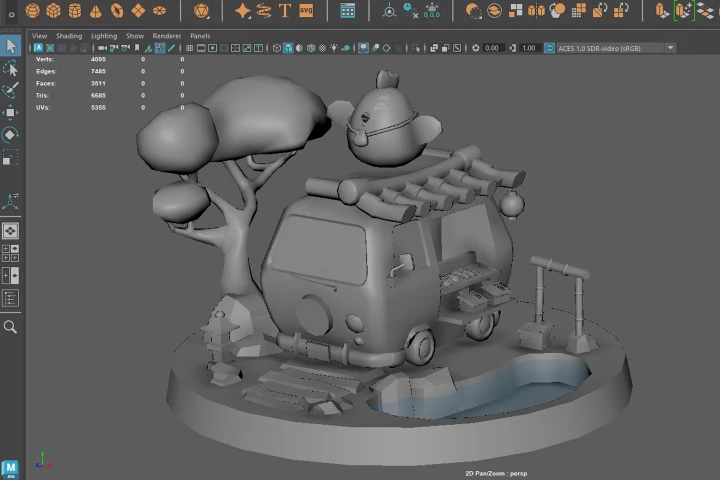Click the camera bookmark icon
The width and height of the screenshot is (720, 480).
point(137,48)
